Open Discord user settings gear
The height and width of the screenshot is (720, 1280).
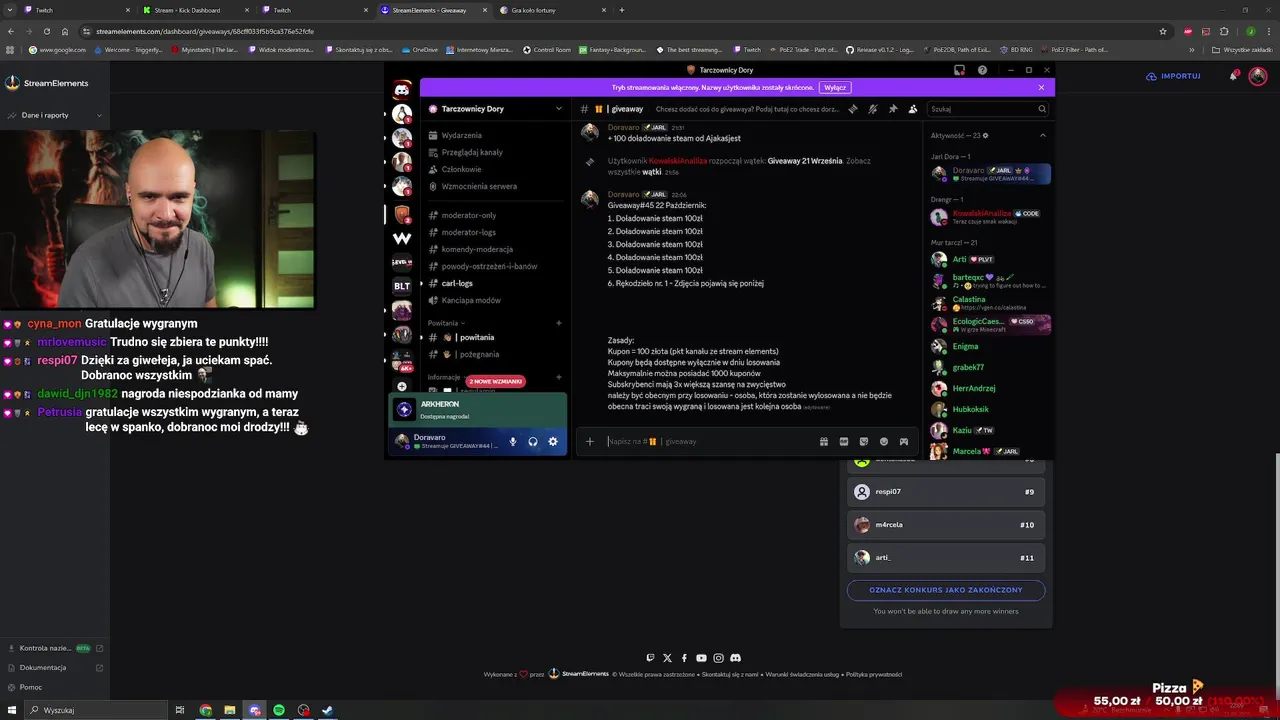pyautogui.click(x=553, y=441)
